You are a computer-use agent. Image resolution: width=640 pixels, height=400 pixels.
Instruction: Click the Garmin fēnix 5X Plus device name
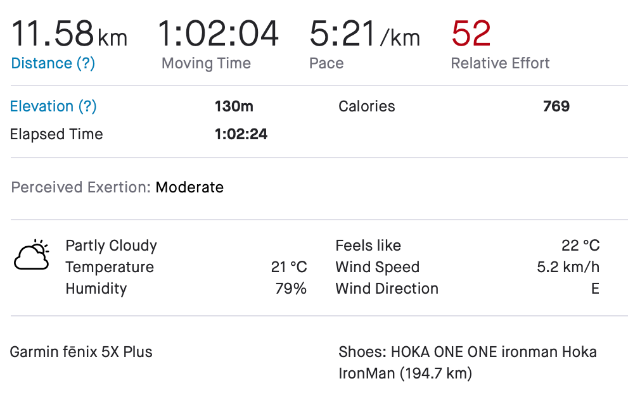tap(81, 352)
